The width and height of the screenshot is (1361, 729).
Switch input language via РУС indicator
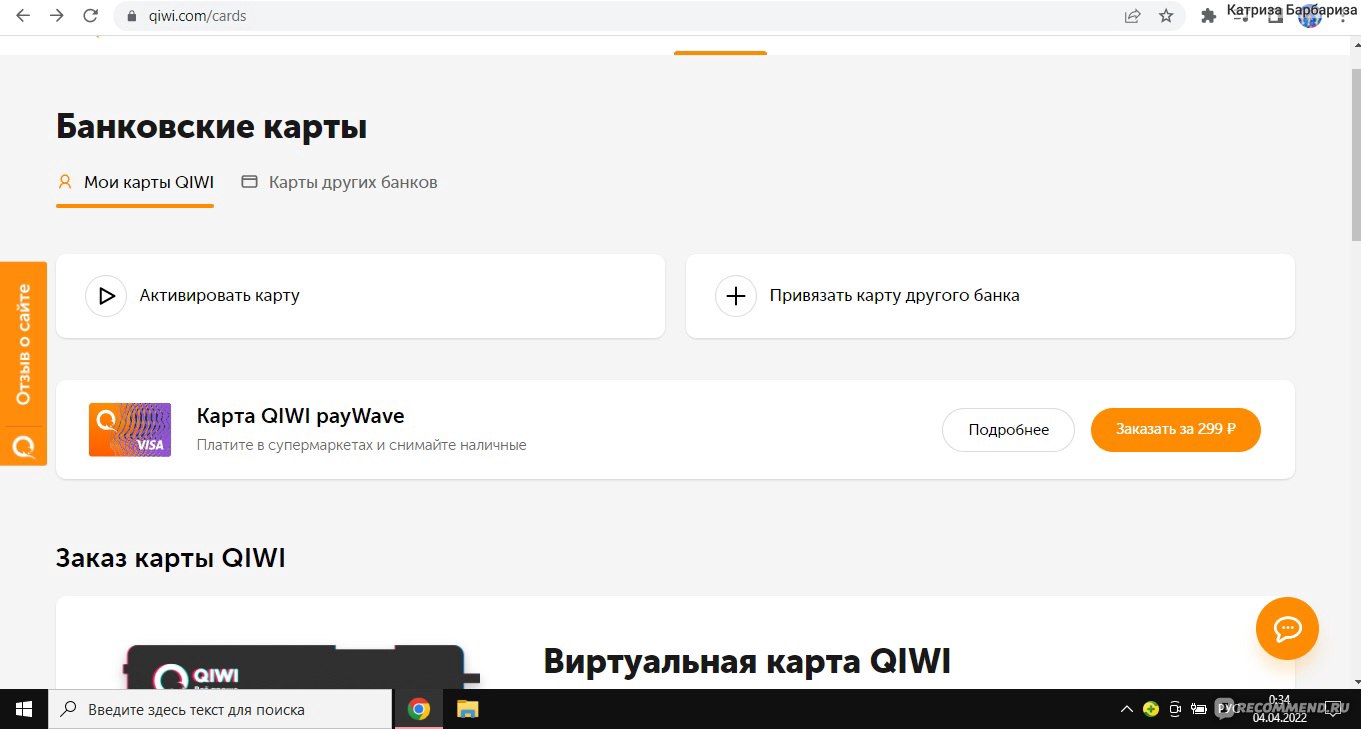(1226, 709)
